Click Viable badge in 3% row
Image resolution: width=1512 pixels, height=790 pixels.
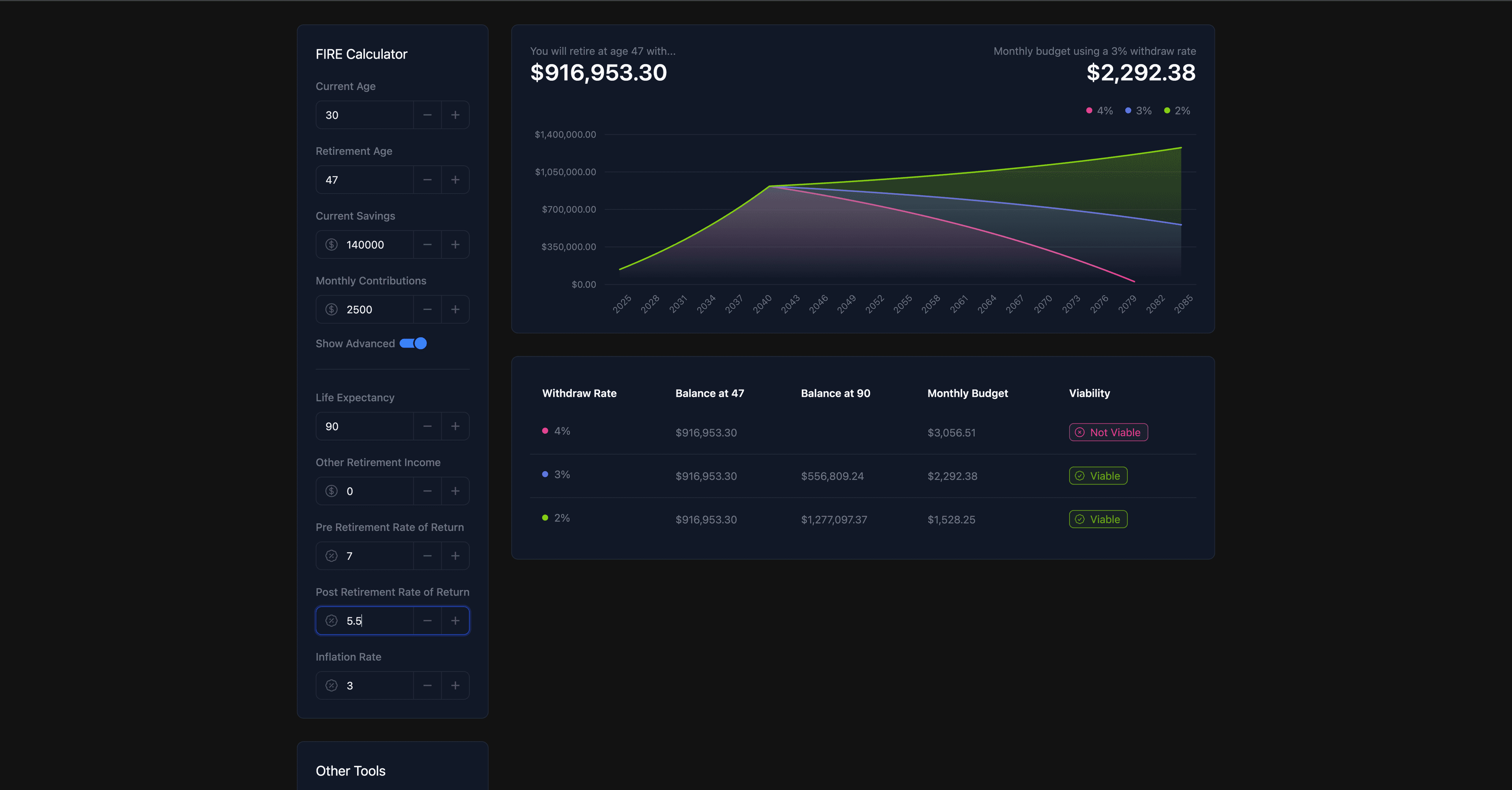[1098, 476]
